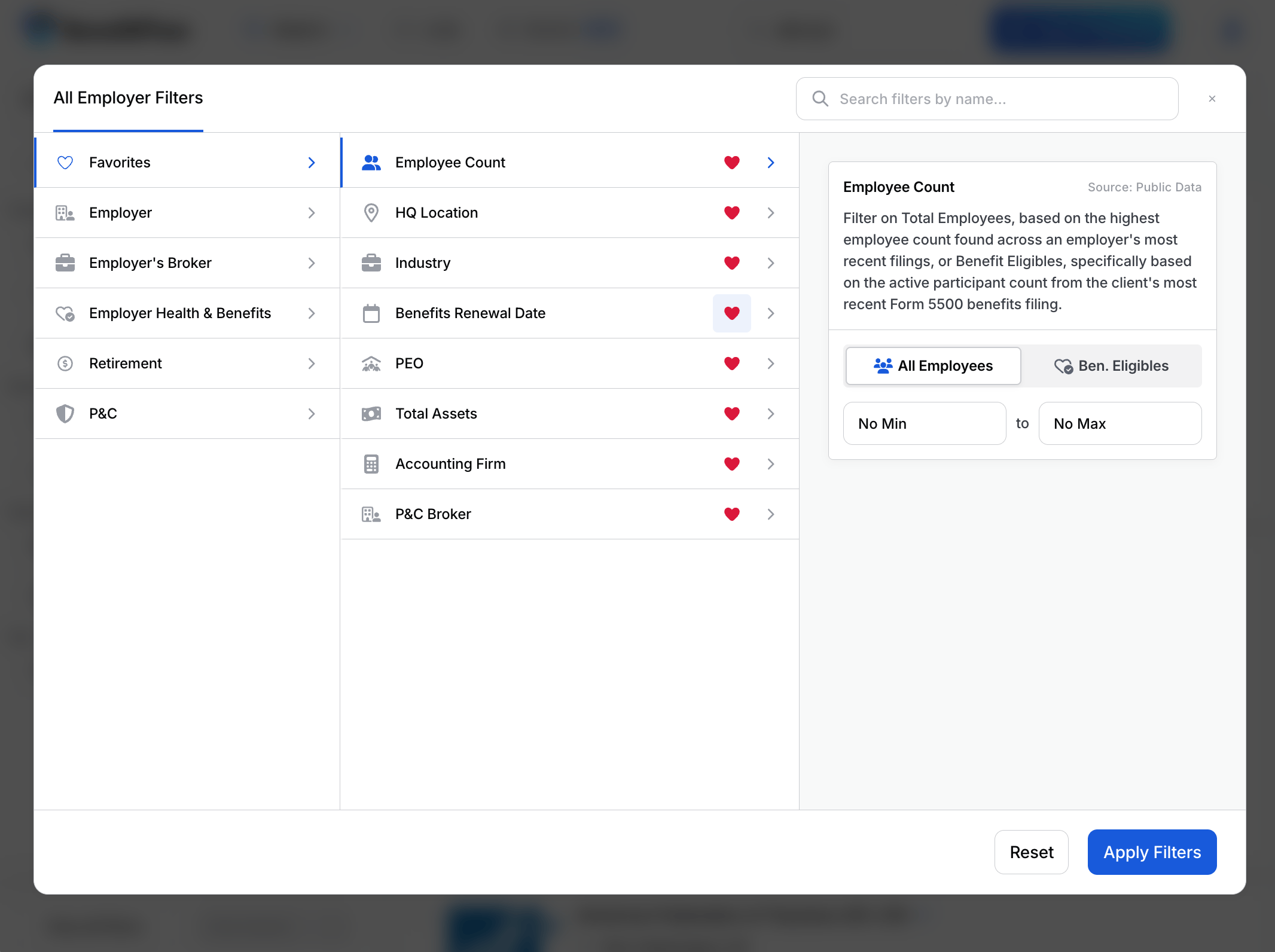
Task: Click the Accounting Firm calculator icon
Action: tap(371, 464)
